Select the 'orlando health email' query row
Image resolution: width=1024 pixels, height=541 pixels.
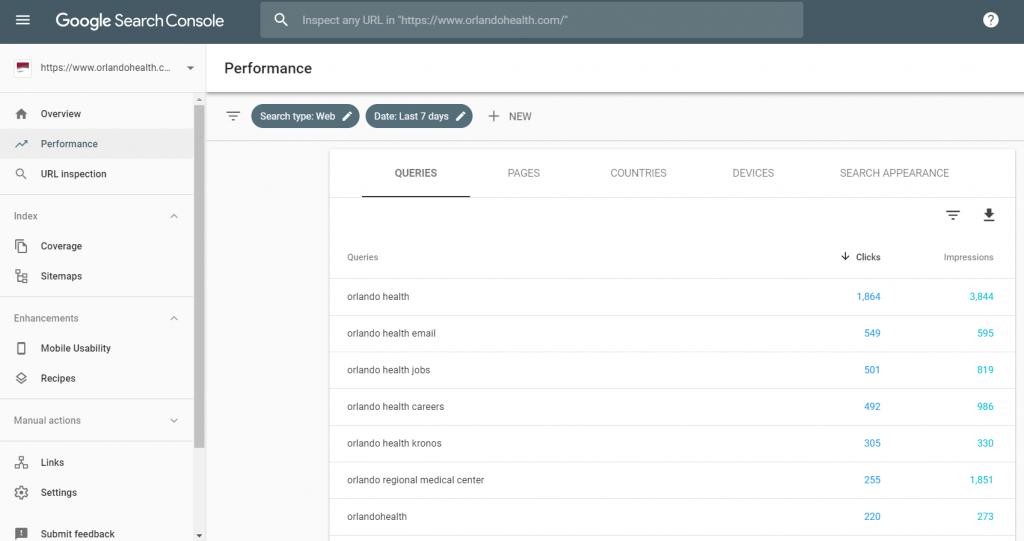tap(672, 333)
